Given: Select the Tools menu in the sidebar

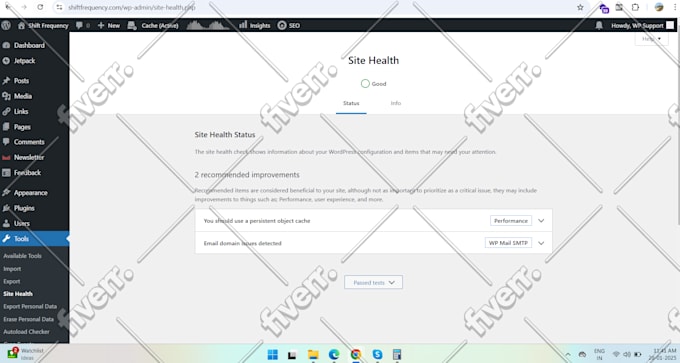Looking at the screenshot, I should (34, 239).
